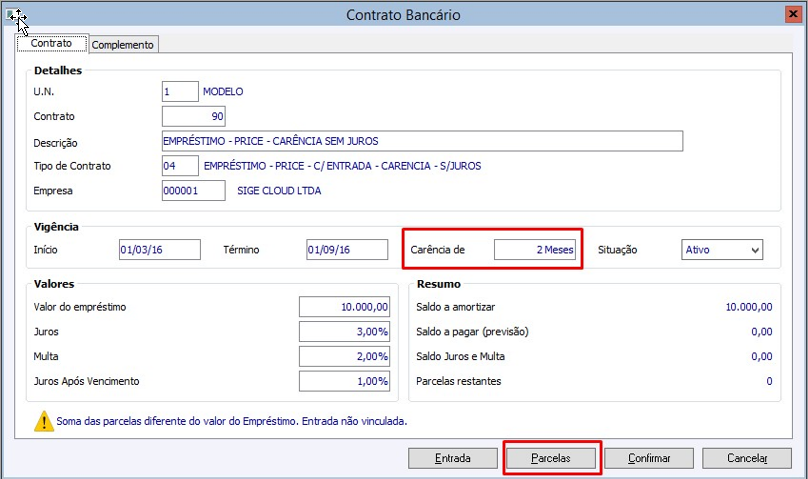Edit the Descrição text field
This screenshot has height=479, width=808.
421,141
